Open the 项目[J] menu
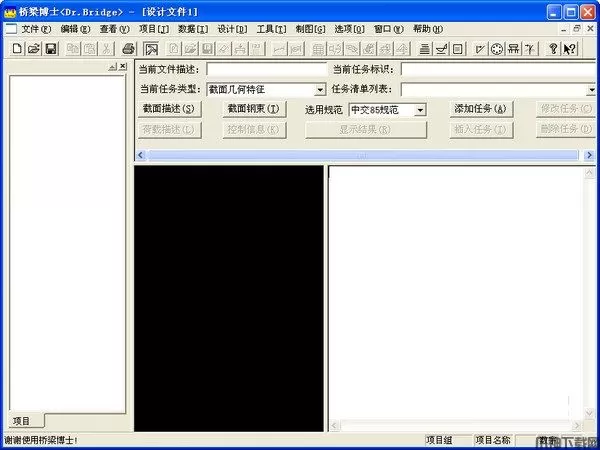Viewport: 600px width, 450px height. click(x=154, y=29)
